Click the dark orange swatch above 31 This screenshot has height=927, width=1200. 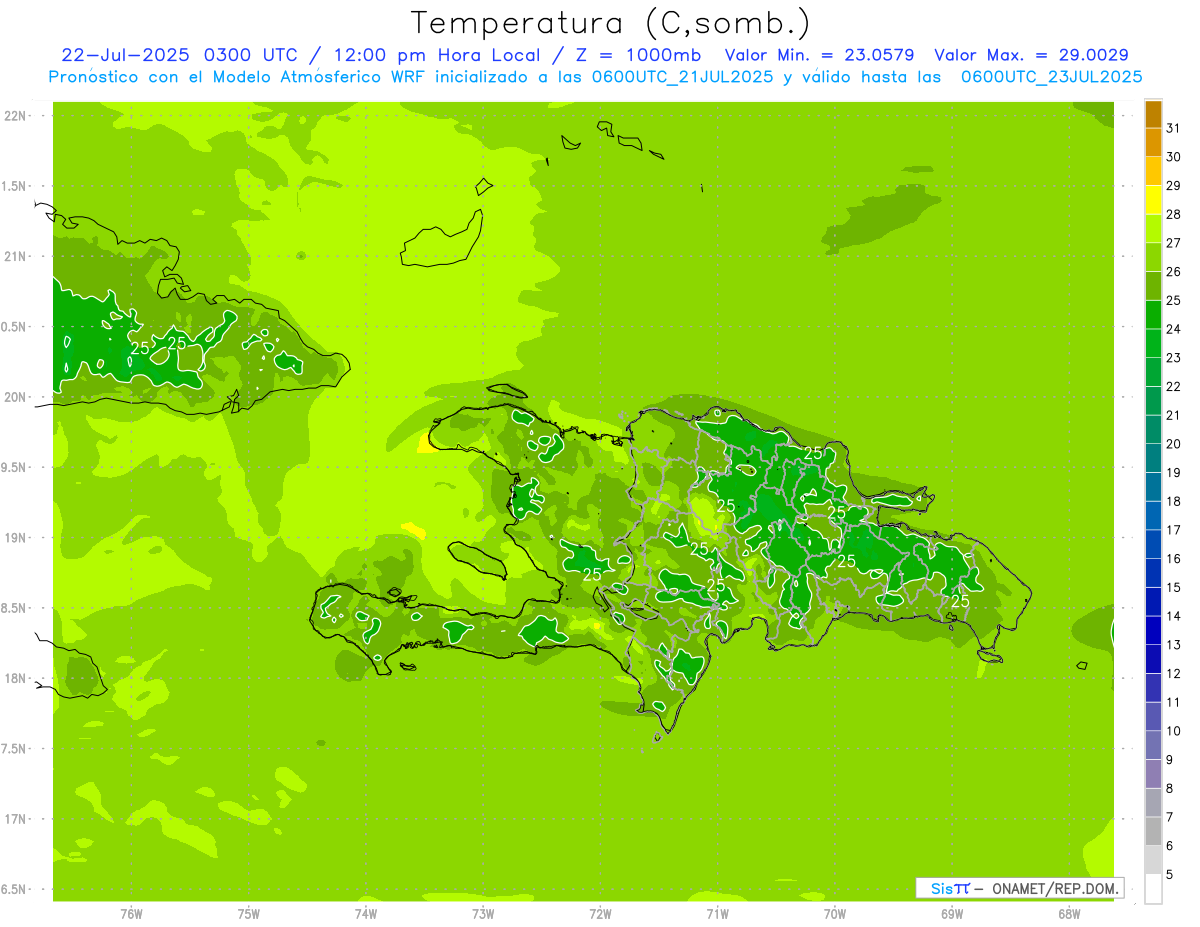(1153, 114)
